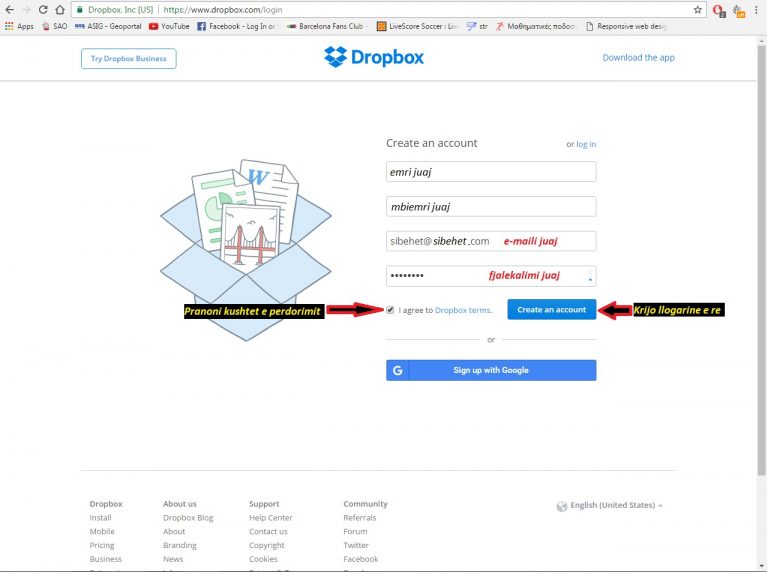Expand the English (United States) language selector
768x572 pixels.
pos(610,505)
